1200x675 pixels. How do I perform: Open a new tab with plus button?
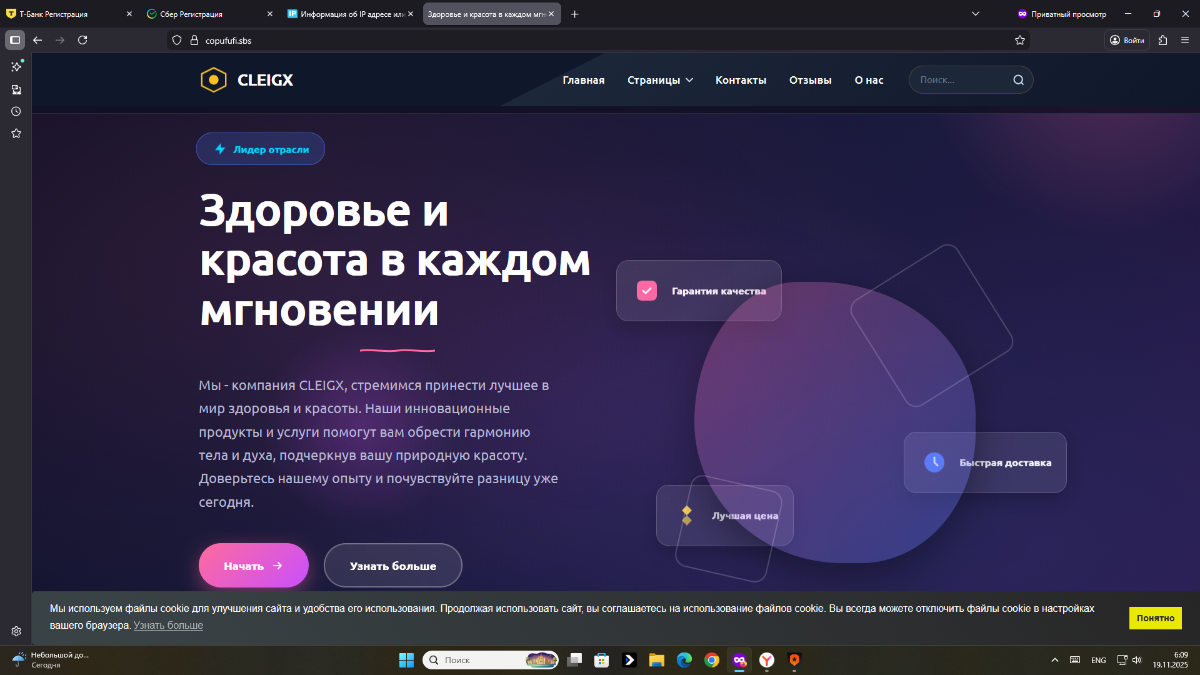[x=574, y=14]
